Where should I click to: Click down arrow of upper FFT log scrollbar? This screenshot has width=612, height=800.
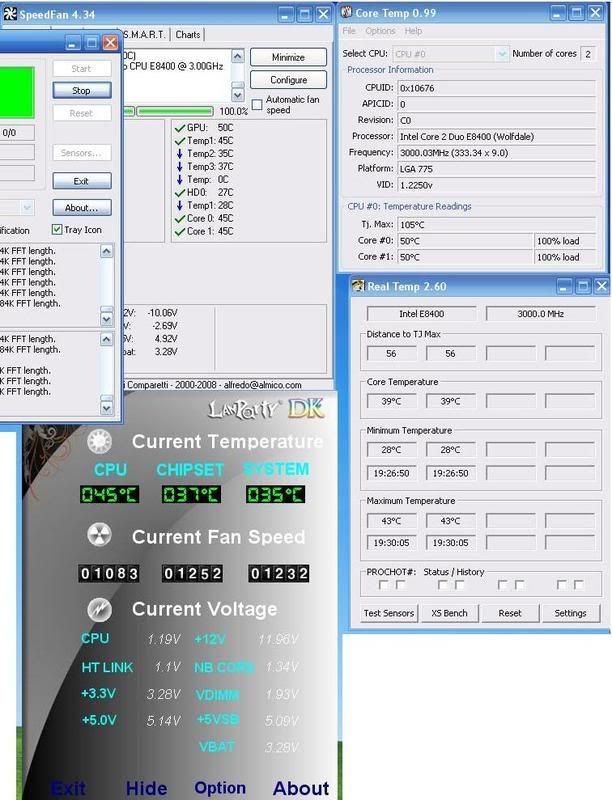[107, 319]
